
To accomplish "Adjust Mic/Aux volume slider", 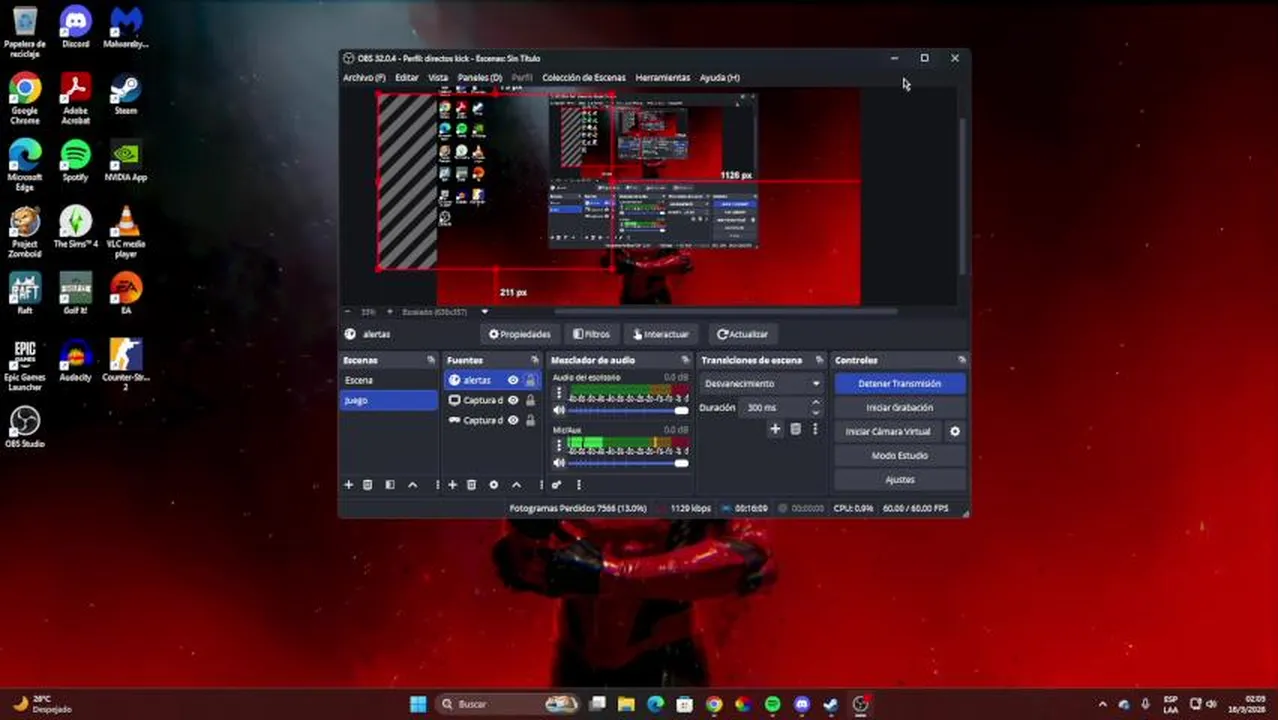I will (628, 463).
